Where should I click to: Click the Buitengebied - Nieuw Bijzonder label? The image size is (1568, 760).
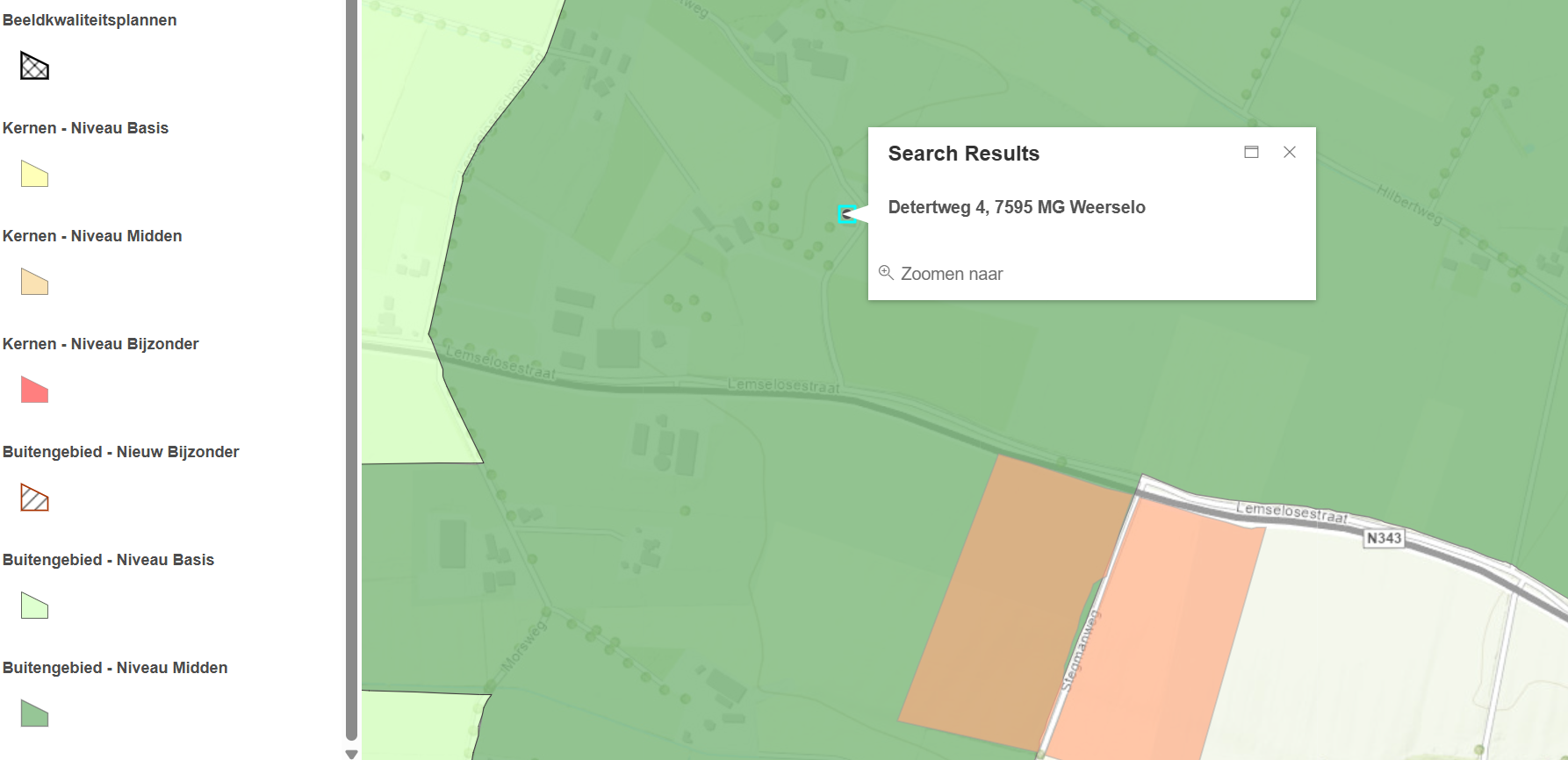tap(120, 452)
